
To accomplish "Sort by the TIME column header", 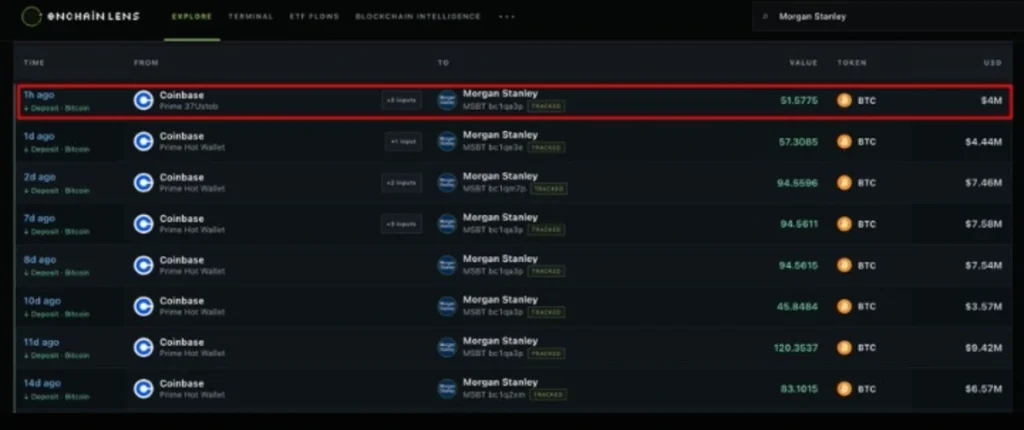I will pos(34,63).
